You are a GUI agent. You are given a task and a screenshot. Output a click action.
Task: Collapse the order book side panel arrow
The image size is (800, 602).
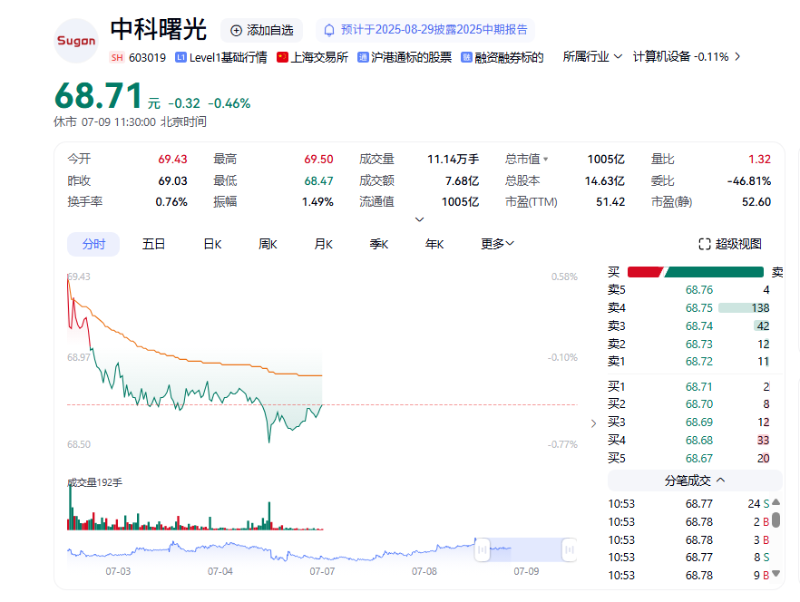click(x=593, y=423)
